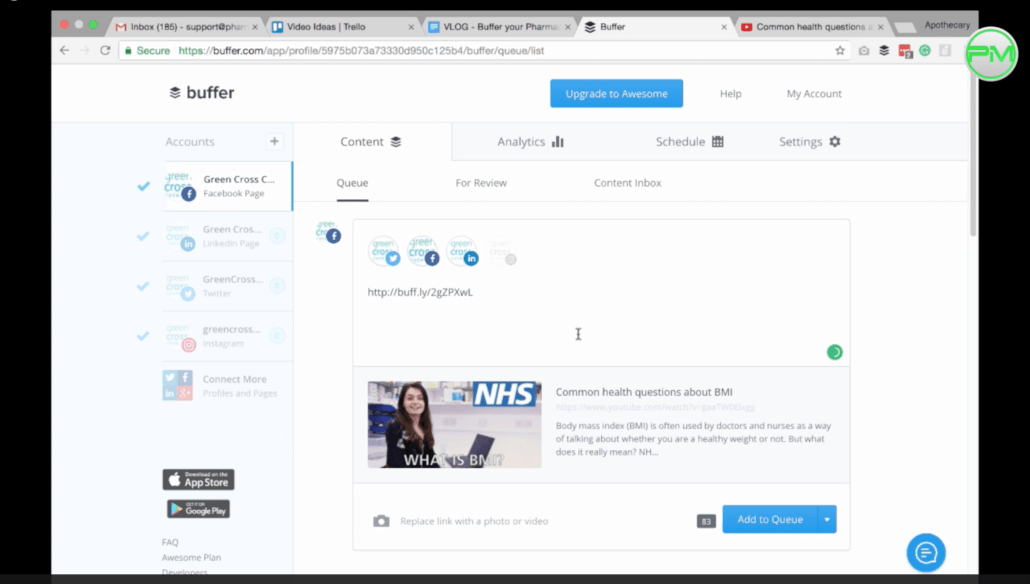
Task: Click the camera extension icon in toolbar
Action: pos(864,51)
